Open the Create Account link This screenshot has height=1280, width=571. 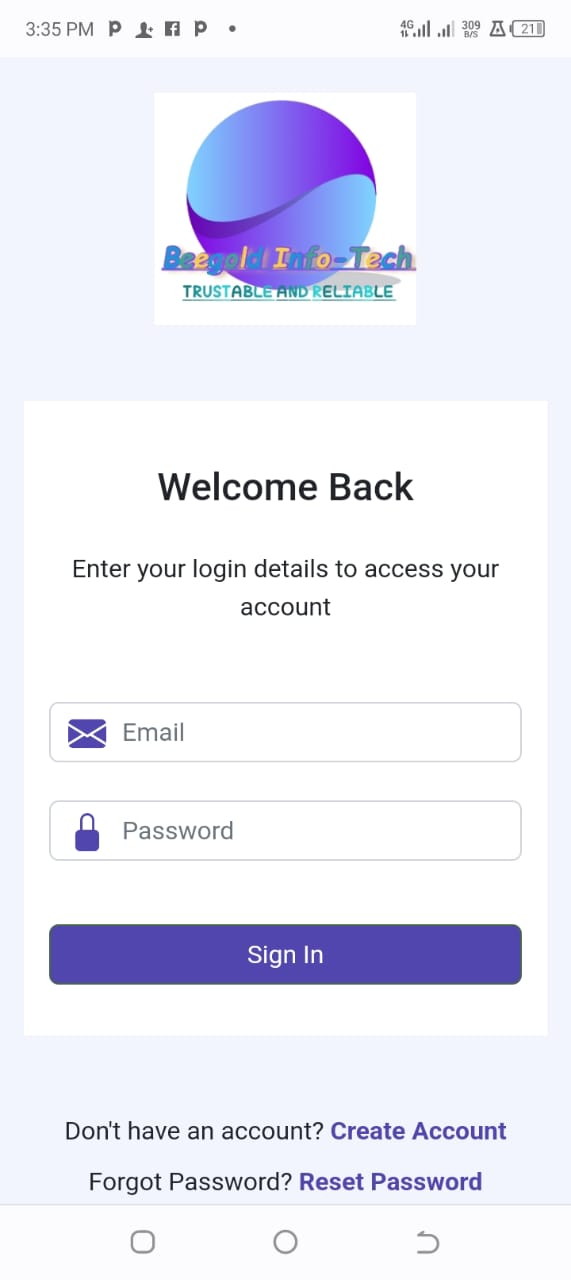418,1131
